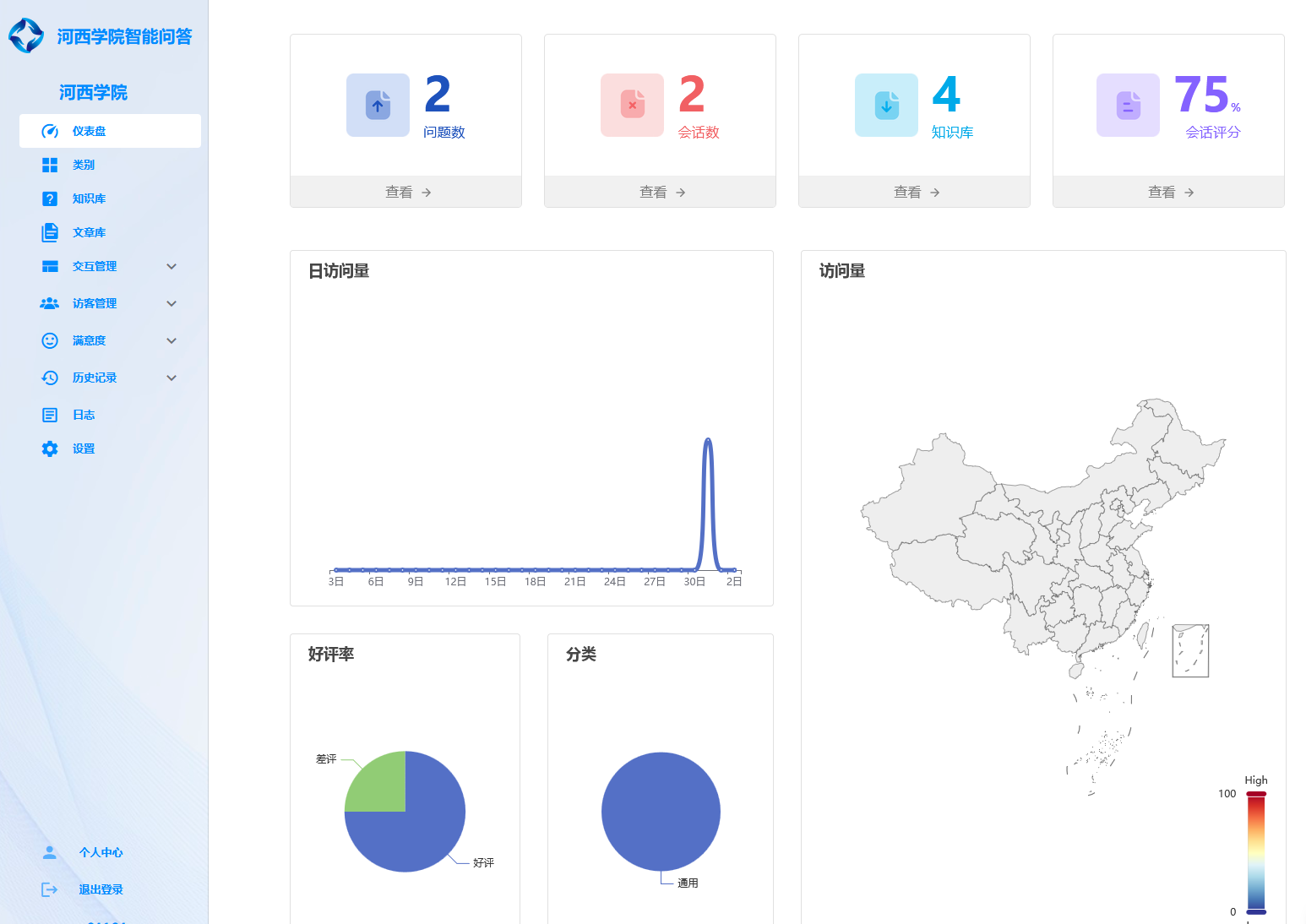This screenshot has height=924, width=1306.
Task: Click the purple document icon for 会话评分
Action: click(x=1128, y=106)
